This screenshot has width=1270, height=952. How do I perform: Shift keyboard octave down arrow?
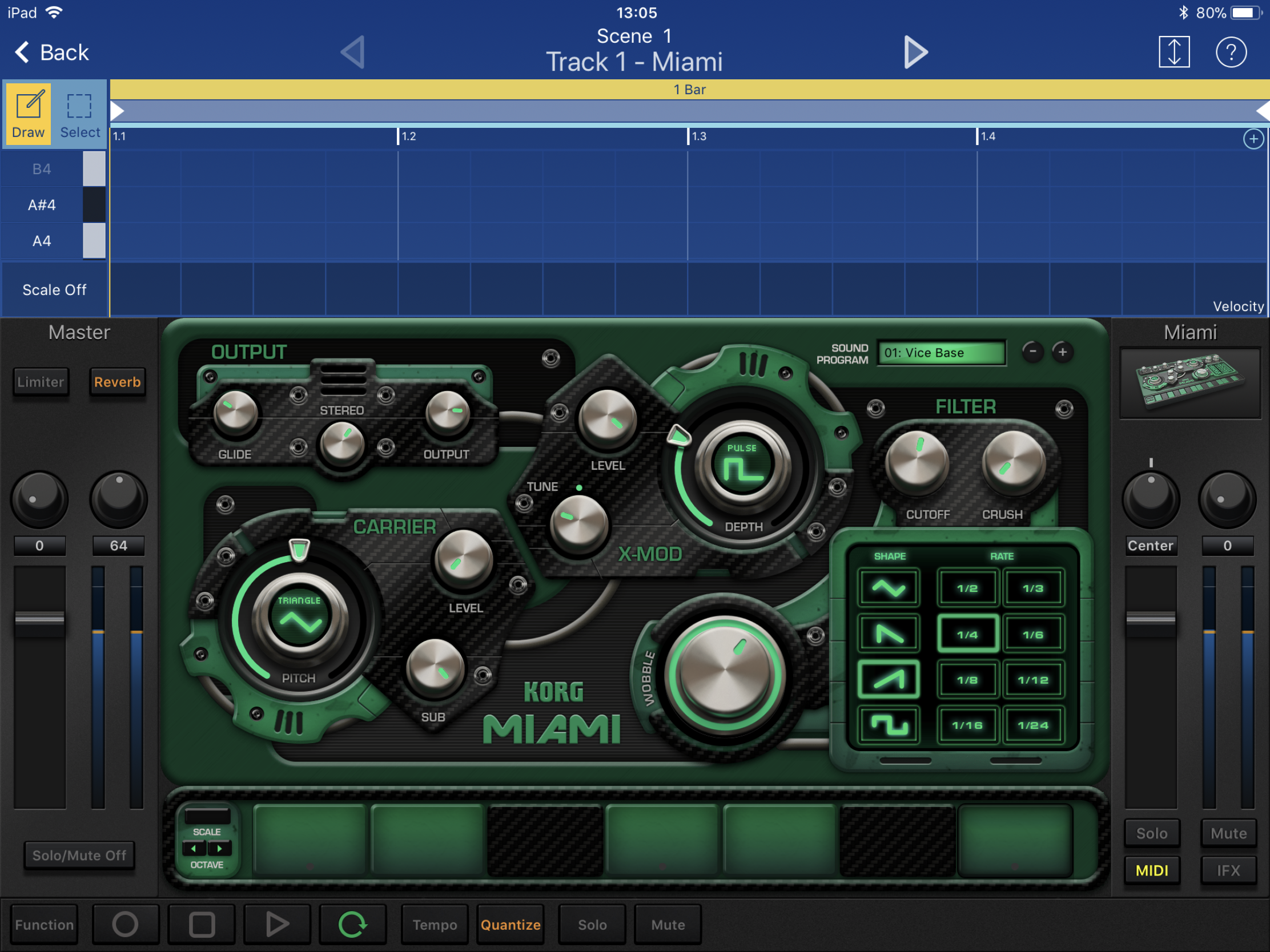click(194, 848)
